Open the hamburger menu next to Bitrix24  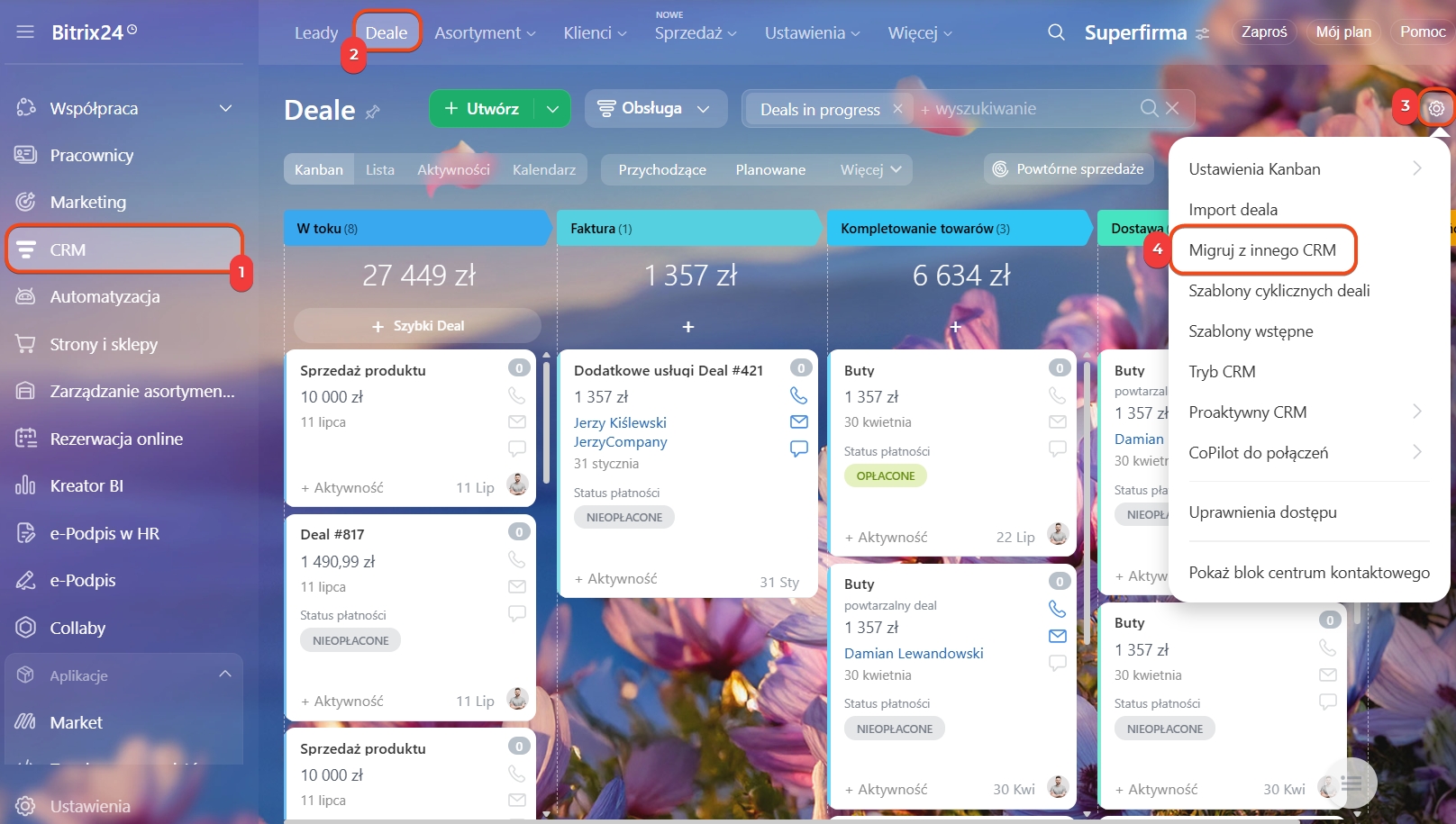25,32
